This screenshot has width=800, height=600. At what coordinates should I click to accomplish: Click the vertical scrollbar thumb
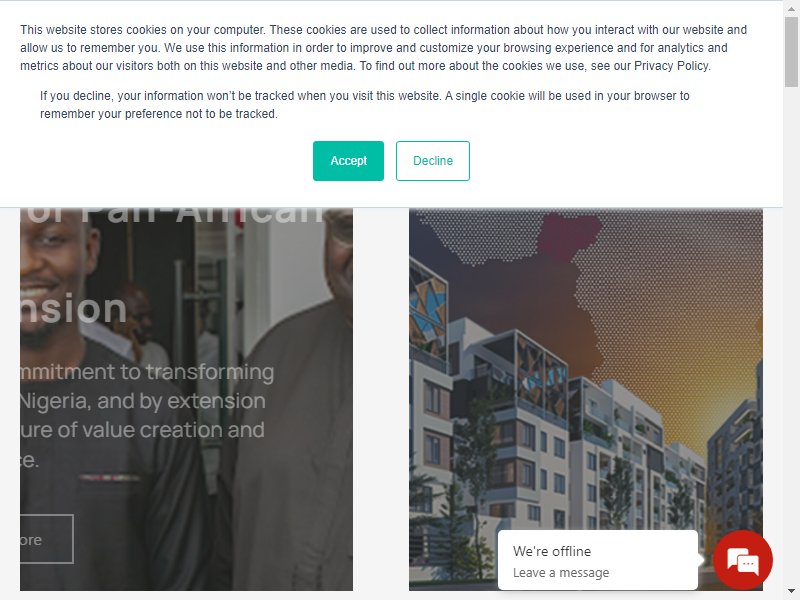tap(791, 52)
